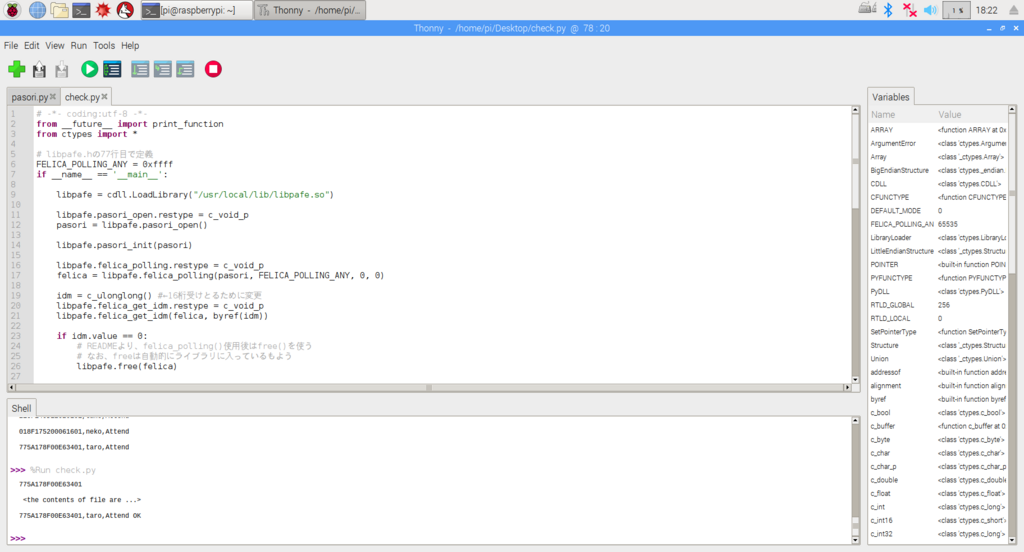
Task: Open the Run menu
Action: click(78, 45)
